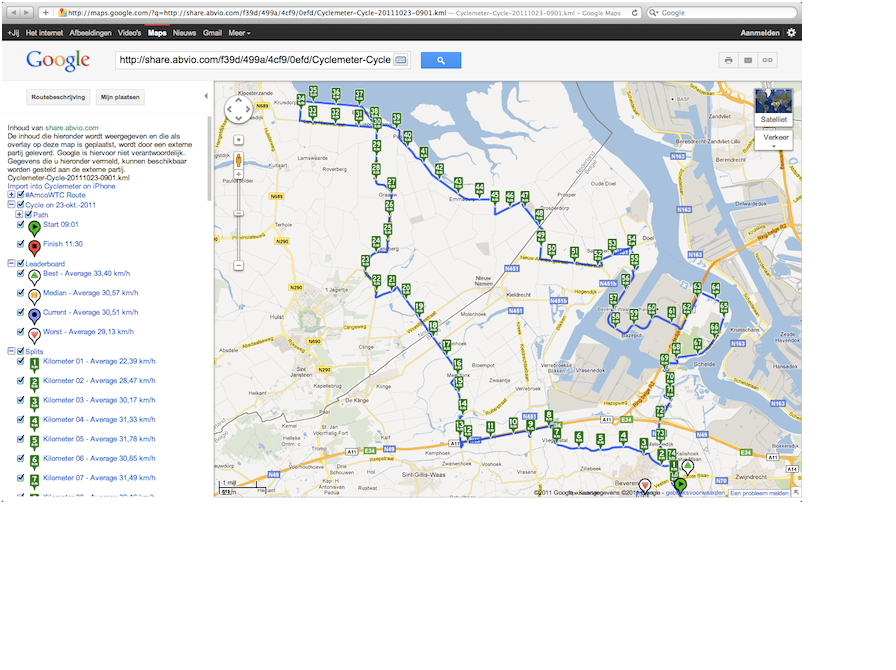Click the my-location dot button on the map

tap(239, 140)
